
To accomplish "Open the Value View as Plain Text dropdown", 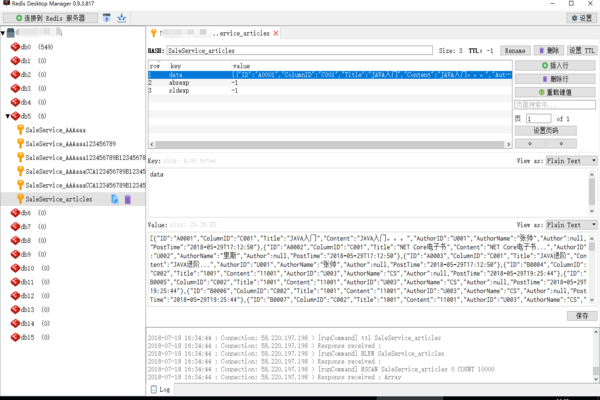I will (571, 225).
